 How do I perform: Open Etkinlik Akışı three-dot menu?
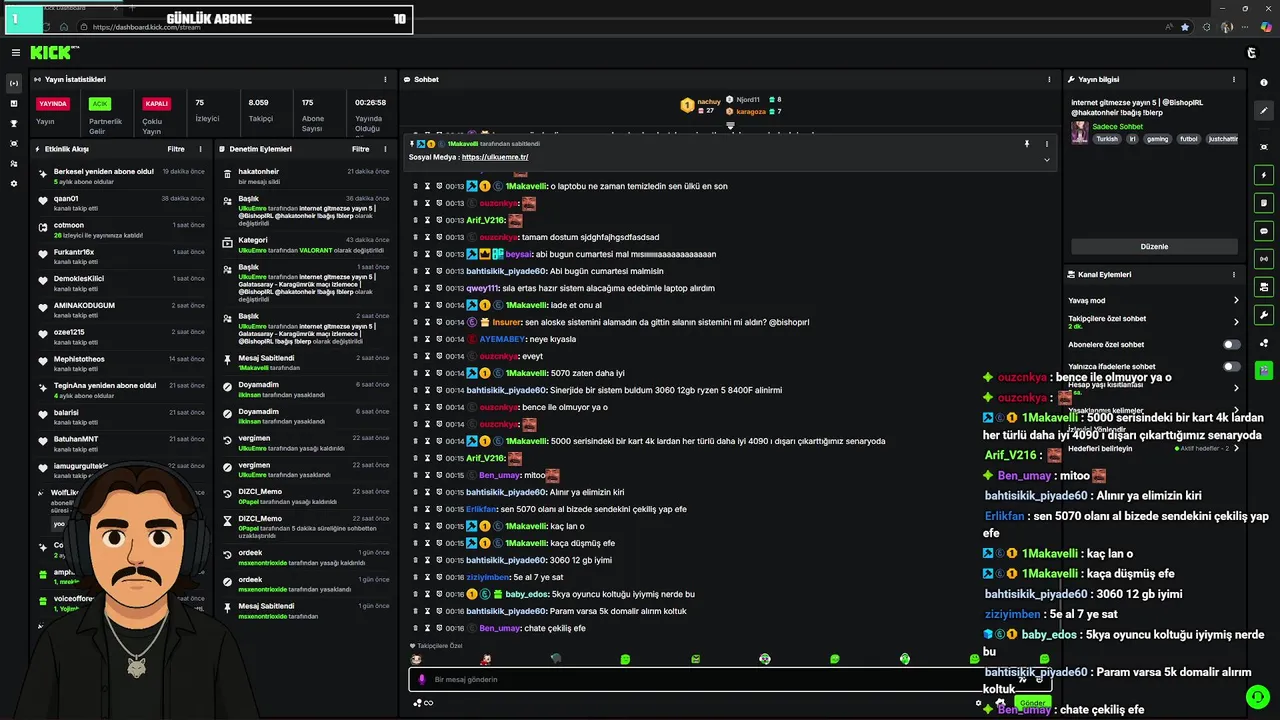[200, 149]
